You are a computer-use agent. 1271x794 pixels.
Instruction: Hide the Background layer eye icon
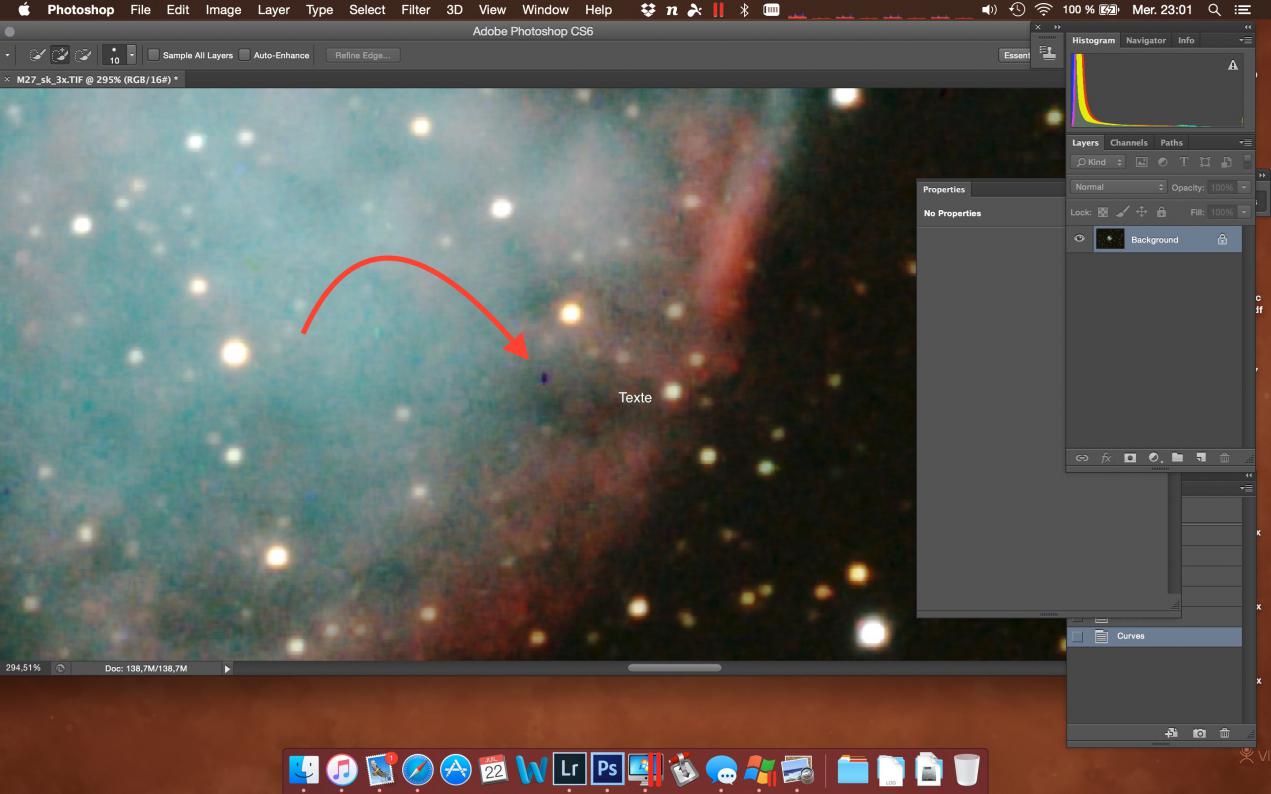pos(1079,239)
